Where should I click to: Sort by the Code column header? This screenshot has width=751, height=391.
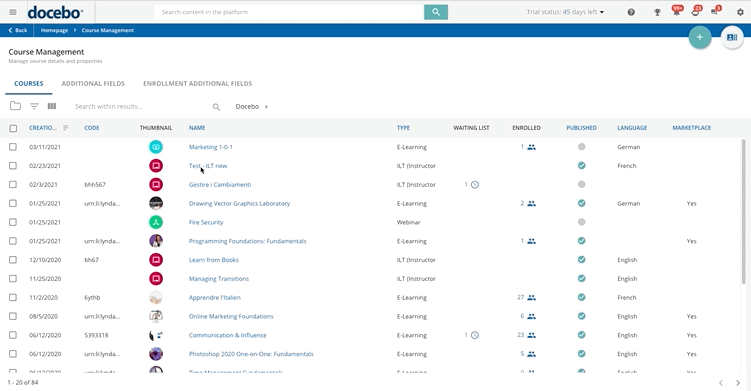(x=92, y=128)
